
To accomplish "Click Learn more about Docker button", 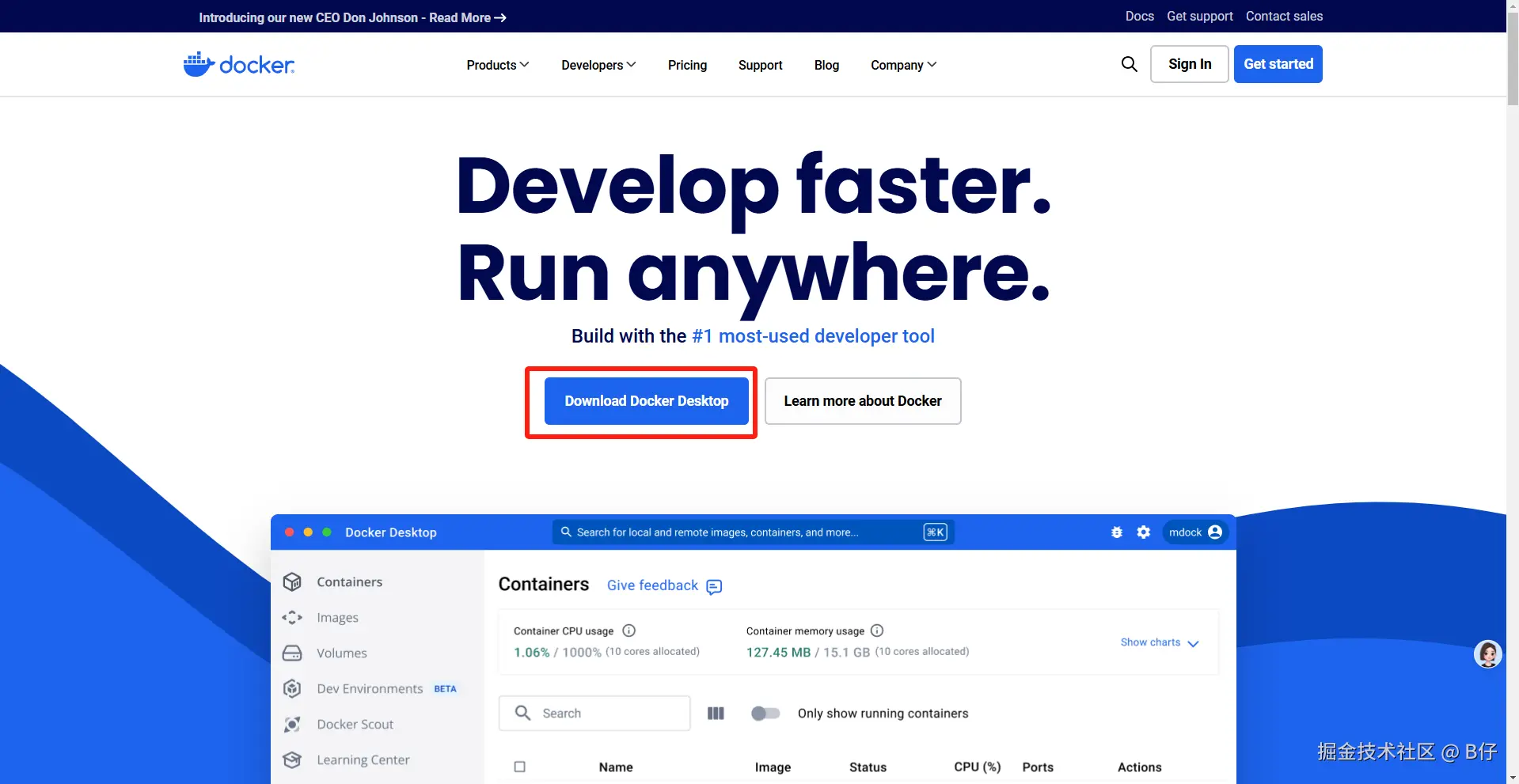I will [863, 401].
